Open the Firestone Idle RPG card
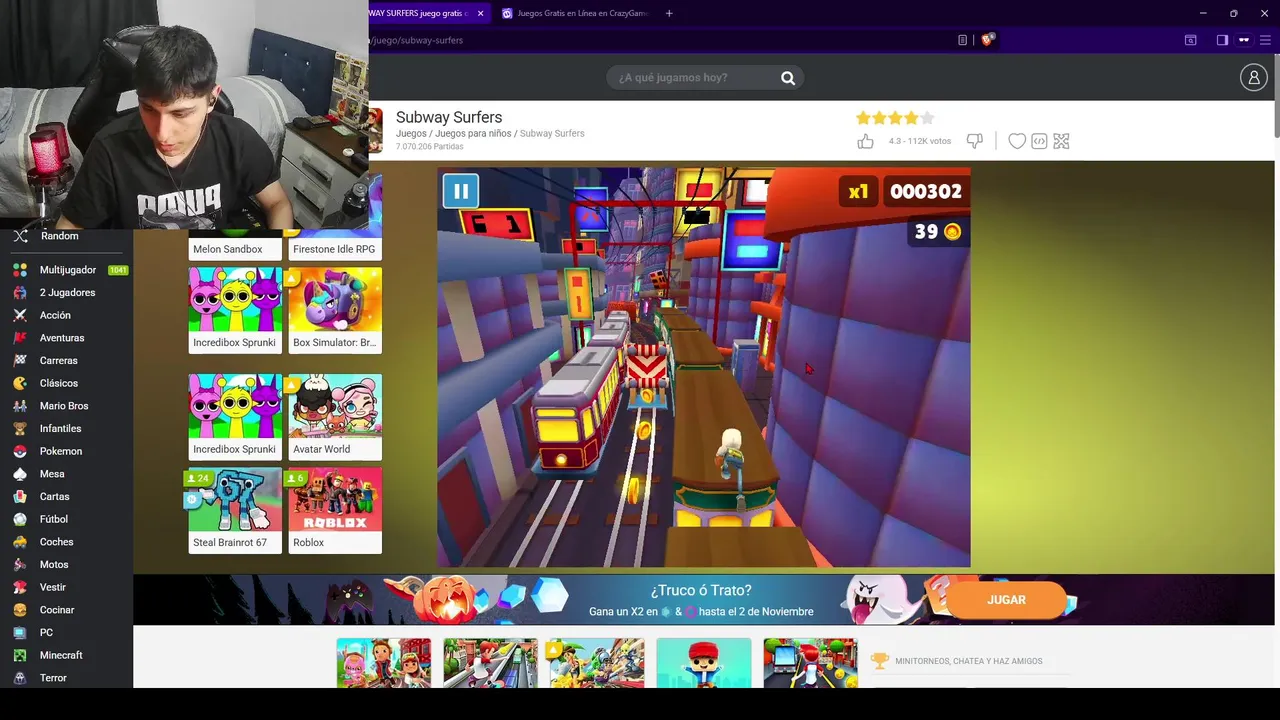Screen dimensions: 1280x720 334,247
